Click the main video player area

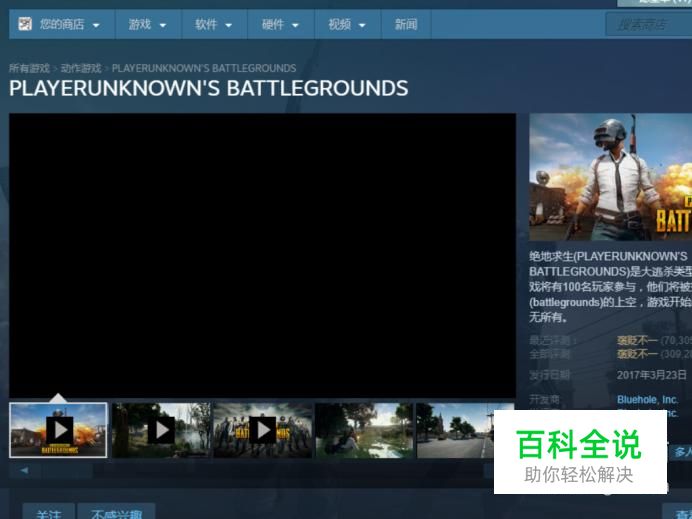point(262,256)
